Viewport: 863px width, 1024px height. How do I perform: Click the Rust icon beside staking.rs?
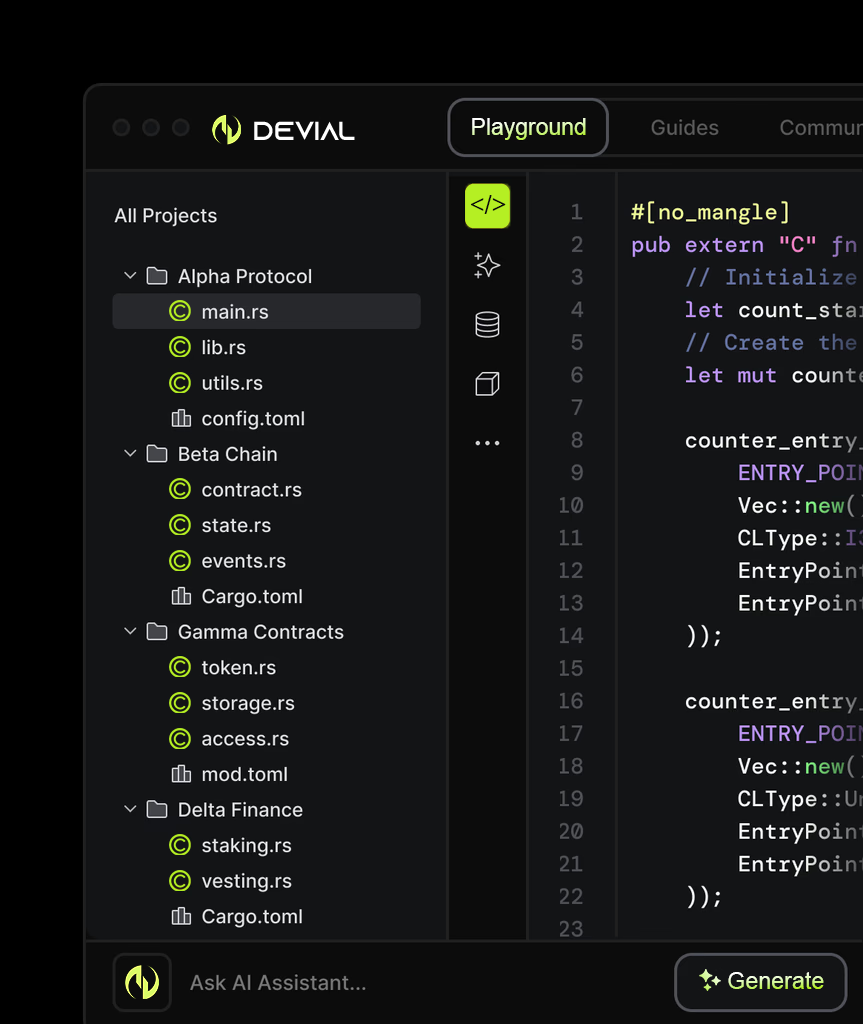tap(180, 845)
